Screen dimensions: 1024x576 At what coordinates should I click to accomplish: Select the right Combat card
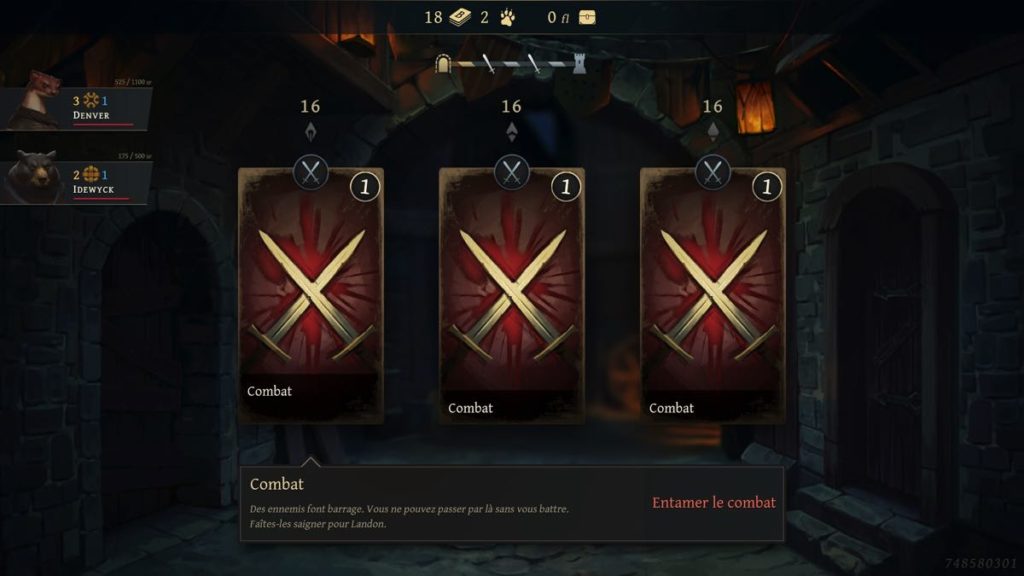coord(713,295)
